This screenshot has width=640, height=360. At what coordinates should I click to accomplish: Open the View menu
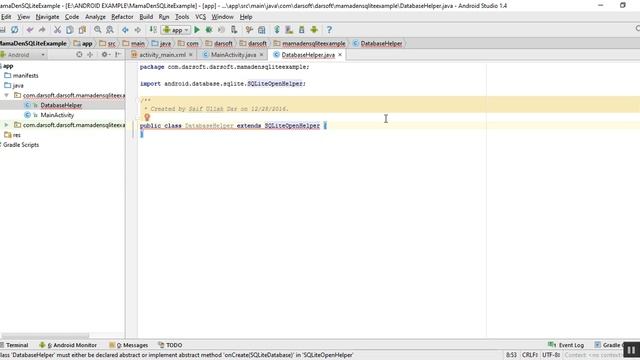(x=23, y=17)
